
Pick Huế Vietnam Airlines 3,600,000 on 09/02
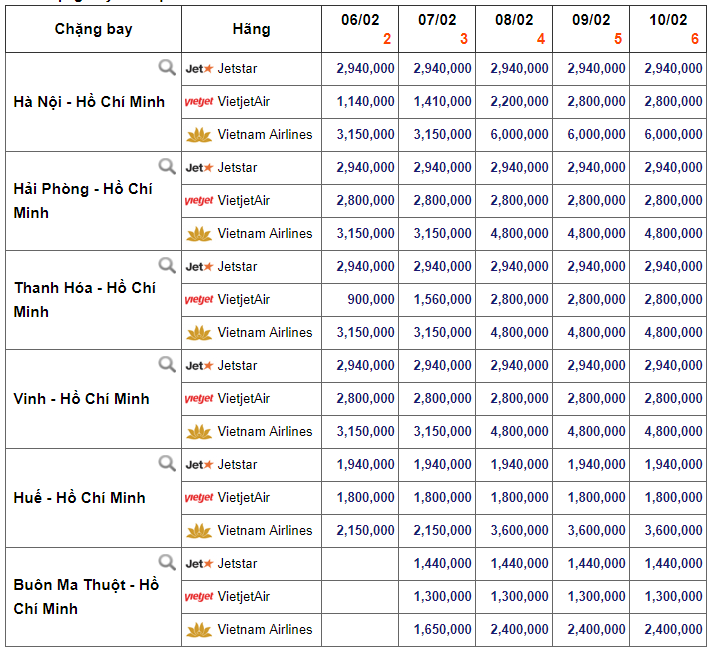[x=596, y=530]
